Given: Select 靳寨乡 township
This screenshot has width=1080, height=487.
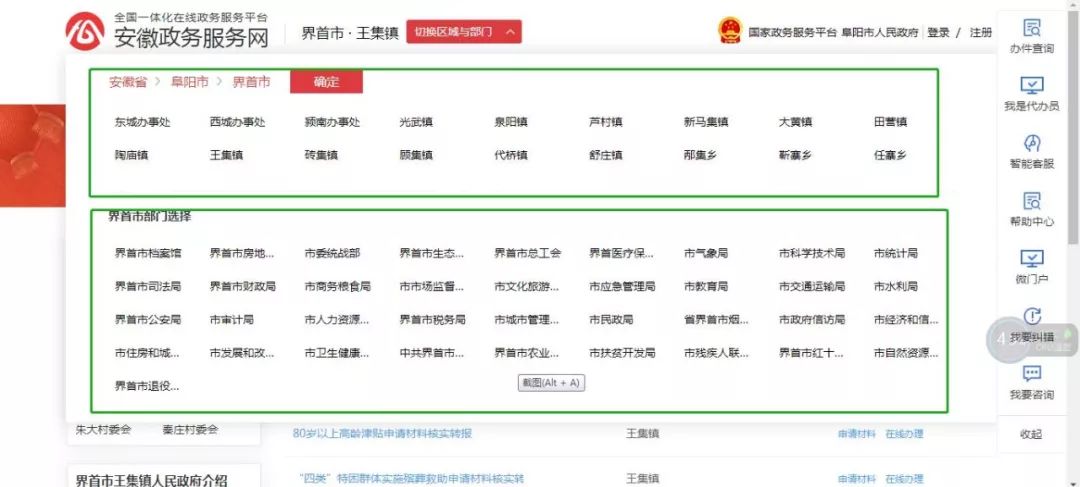Looking at the screenshot, I should pos(796,155).
